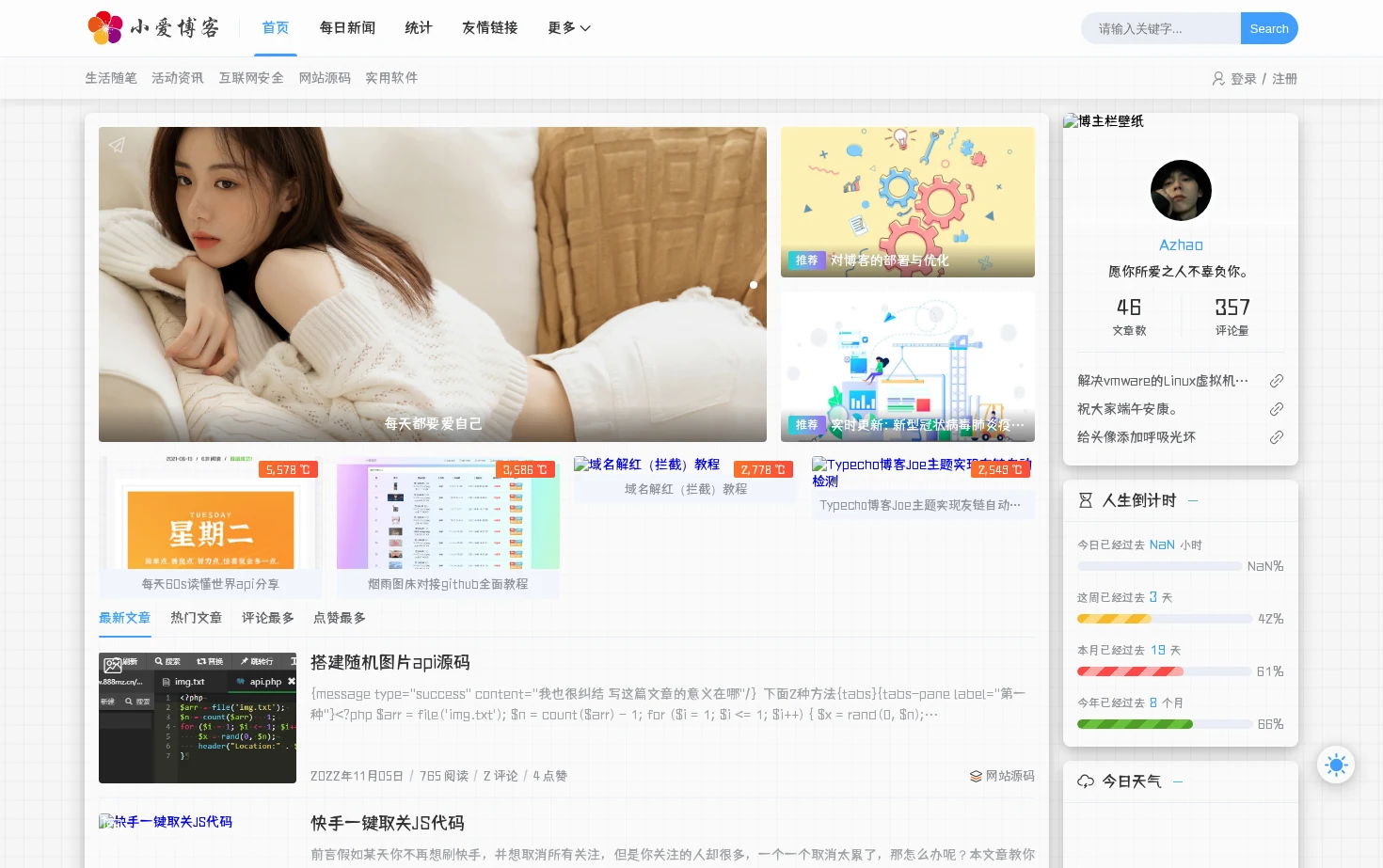Click the cloud icon of 今日天气

click(1086, 781)
